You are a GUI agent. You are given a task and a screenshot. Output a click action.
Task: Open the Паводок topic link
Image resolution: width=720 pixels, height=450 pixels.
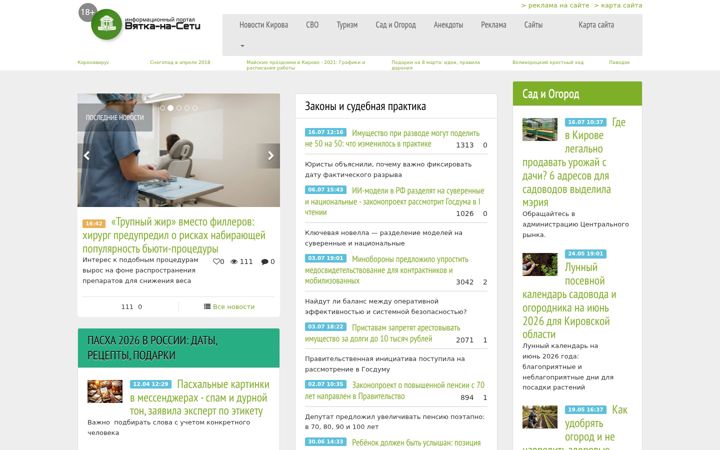coord(619,62)
